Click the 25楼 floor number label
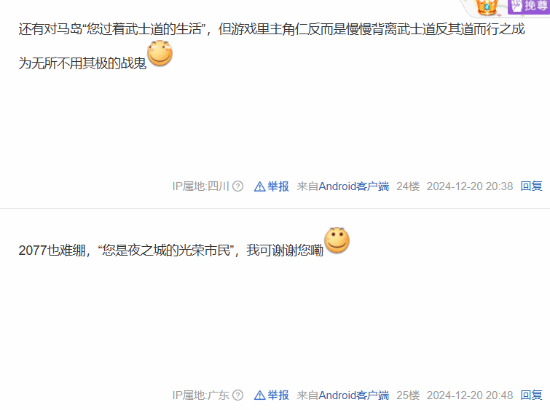The height and width of the screenshot is (410, 550). [x=408, y=395]
